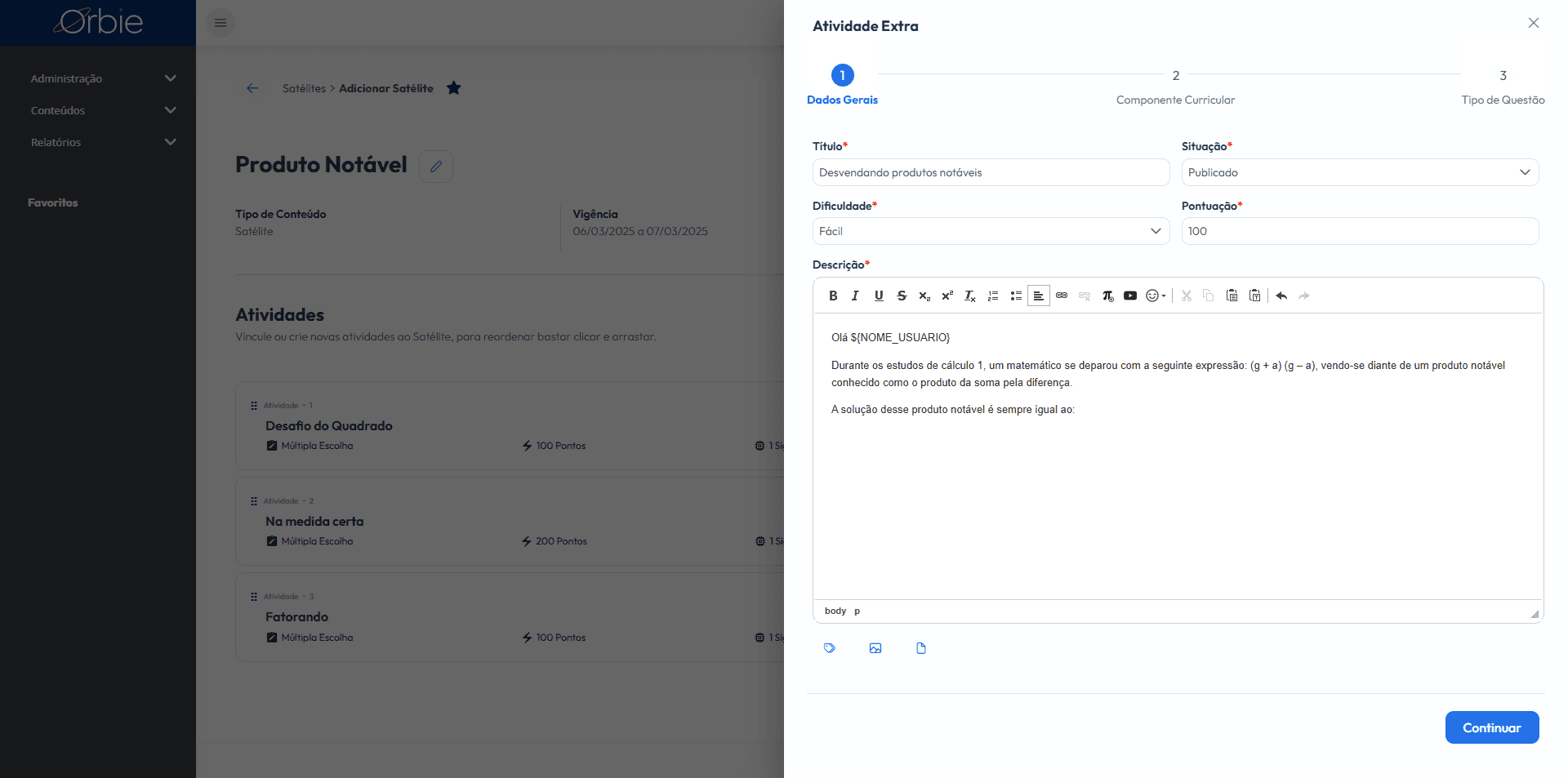This screenshot has width=1568, height=778.
Task: Open the Desafio do Quadrado activity
Action: [x=329, y=425]
